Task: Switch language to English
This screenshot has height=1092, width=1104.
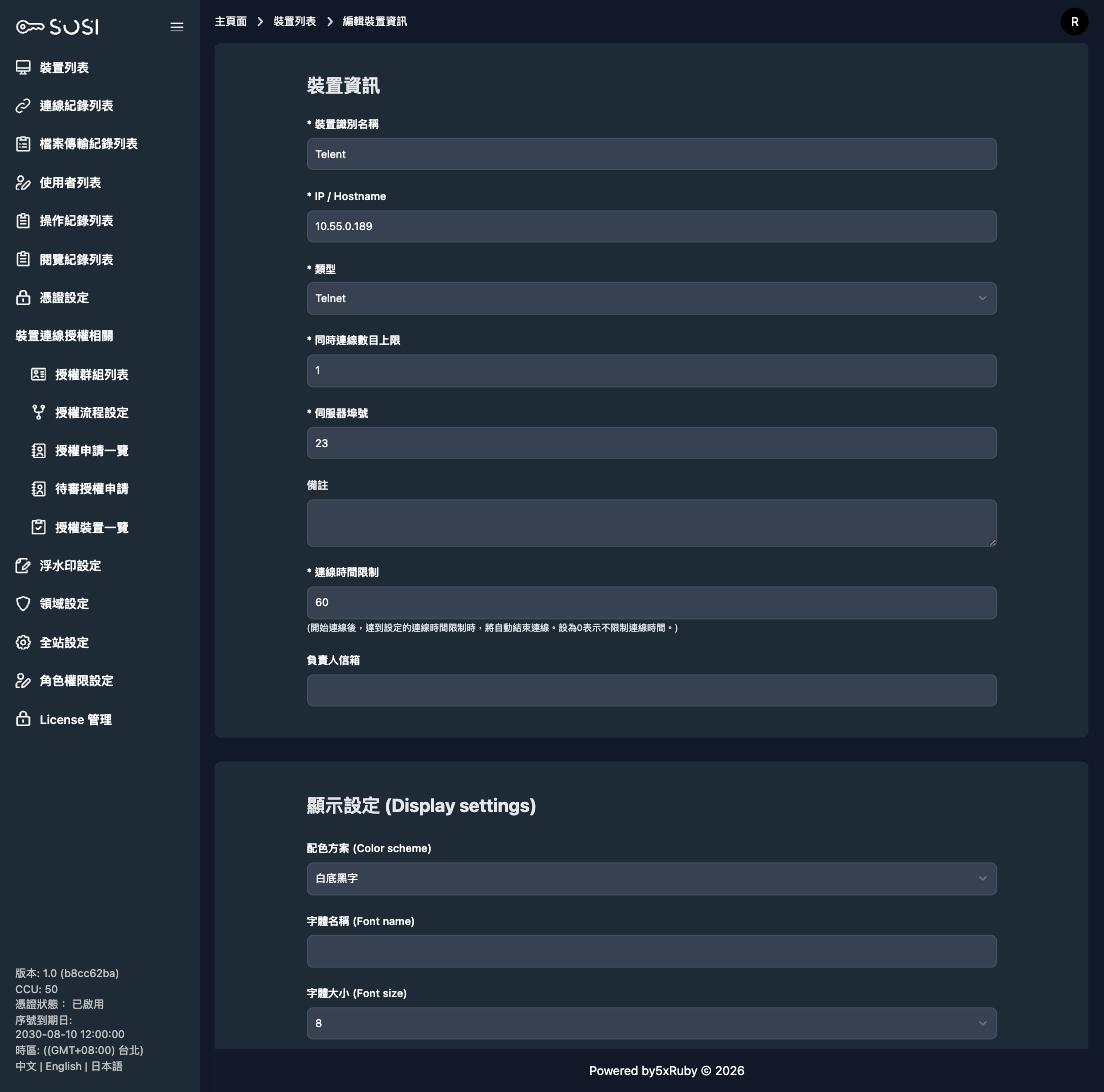Action: pos(63,1066)
